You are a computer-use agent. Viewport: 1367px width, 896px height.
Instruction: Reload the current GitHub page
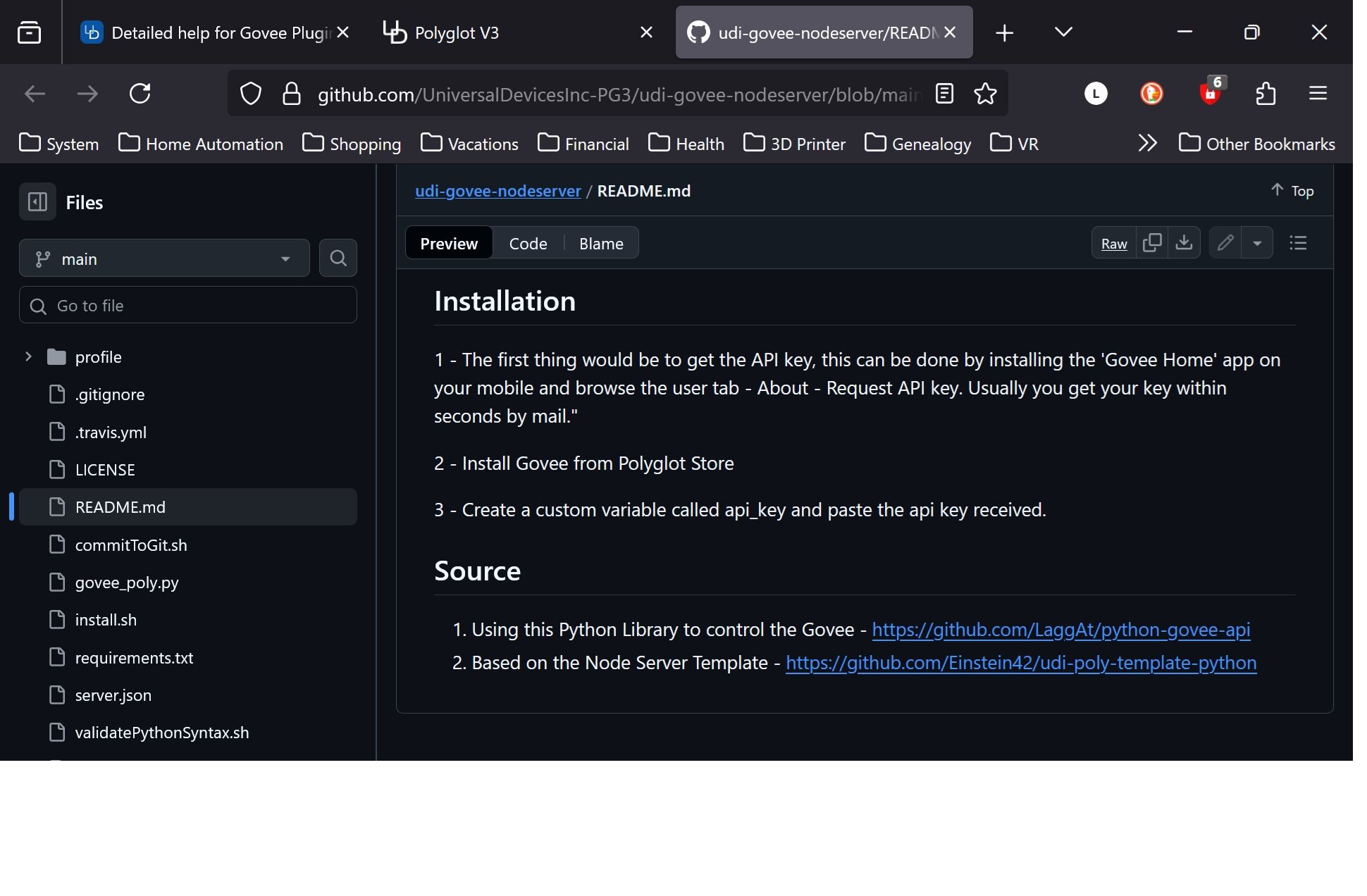click(x=140, y=94)
